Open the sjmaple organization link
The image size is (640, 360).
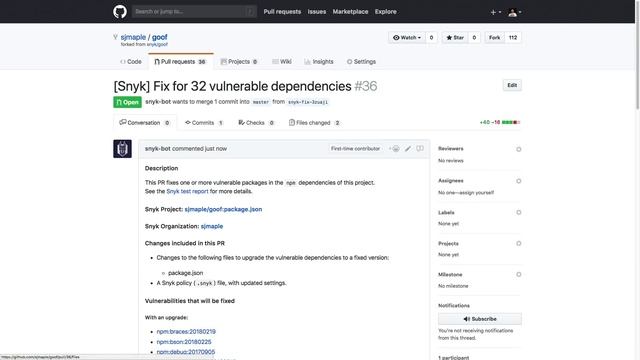point(212,226)
